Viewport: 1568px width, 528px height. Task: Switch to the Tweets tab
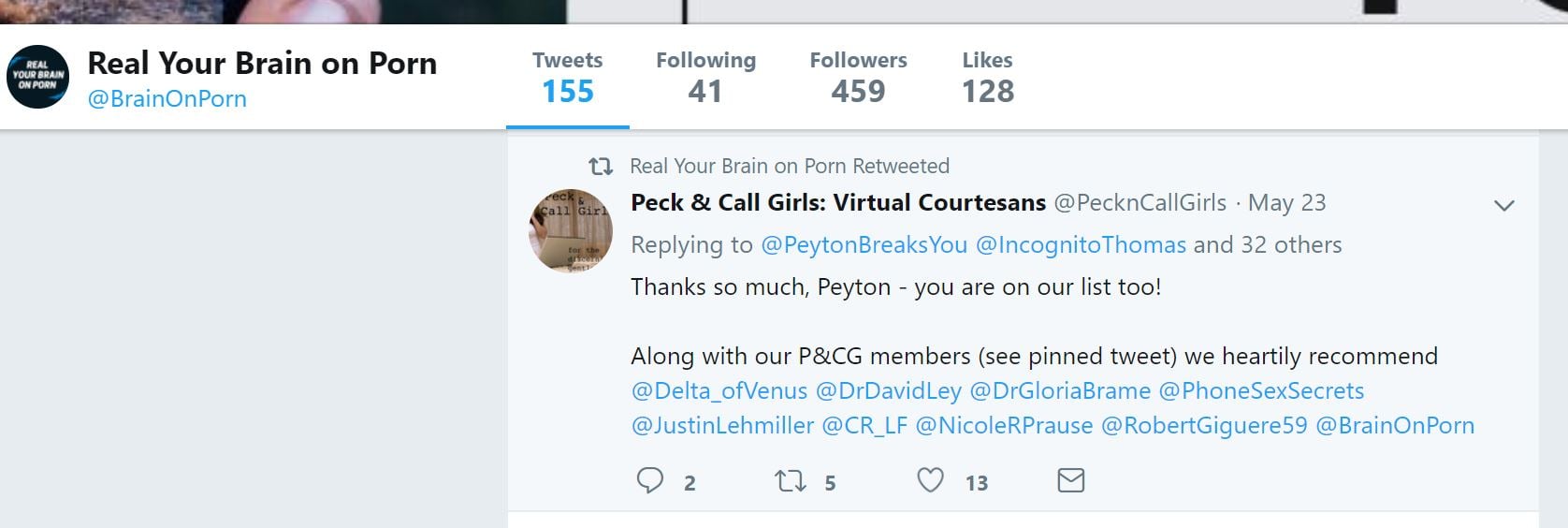coord(568,77)
